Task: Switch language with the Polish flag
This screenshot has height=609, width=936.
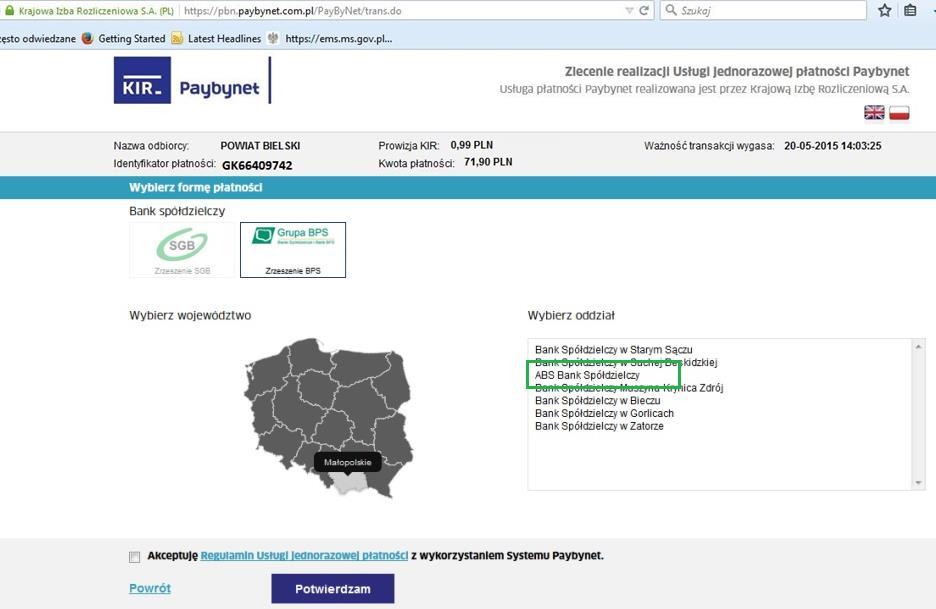Action: click(899, 112)
